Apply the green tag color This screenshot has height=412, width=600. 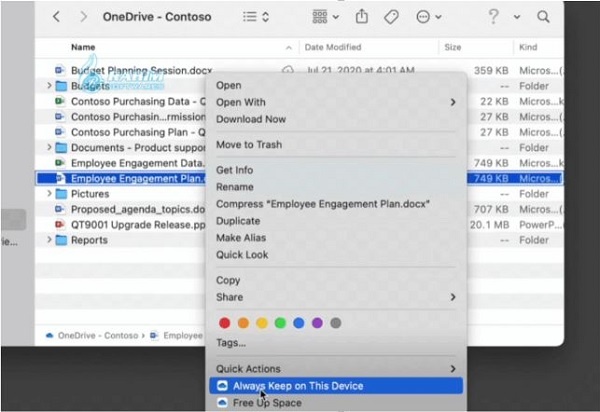(x=280, y=323)
